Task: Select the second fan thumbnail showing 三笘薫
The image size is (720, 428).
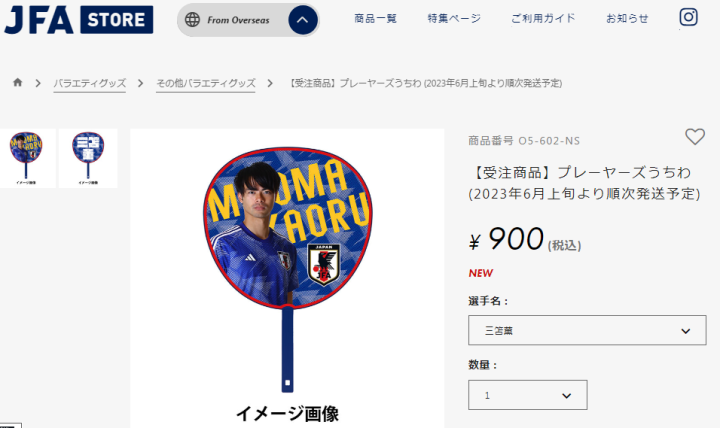Action: click(x=88, y=158)
